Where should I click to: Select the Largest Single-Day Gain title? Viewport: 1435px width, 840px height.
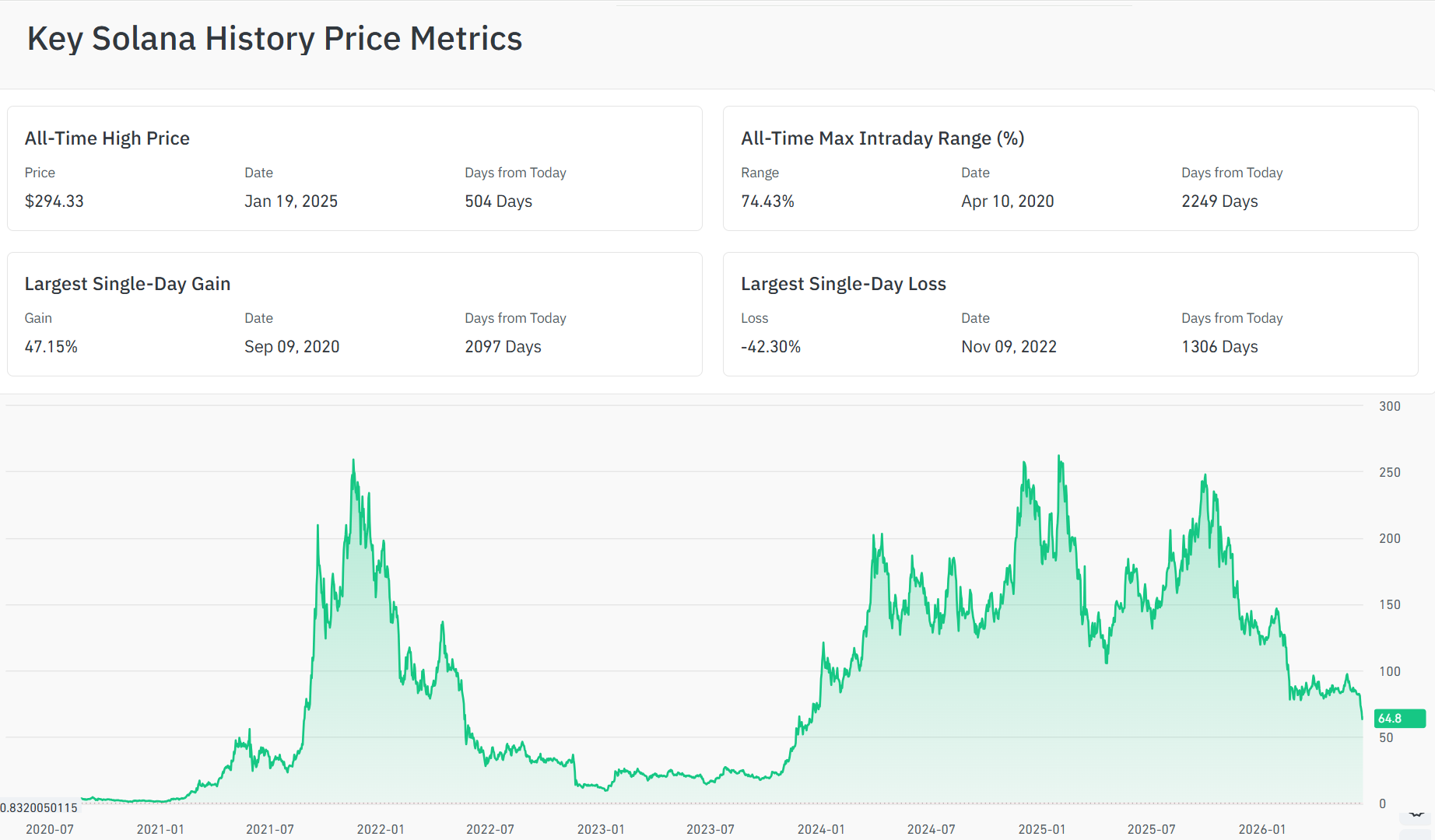pyautogui.click(x=128, y=284)
